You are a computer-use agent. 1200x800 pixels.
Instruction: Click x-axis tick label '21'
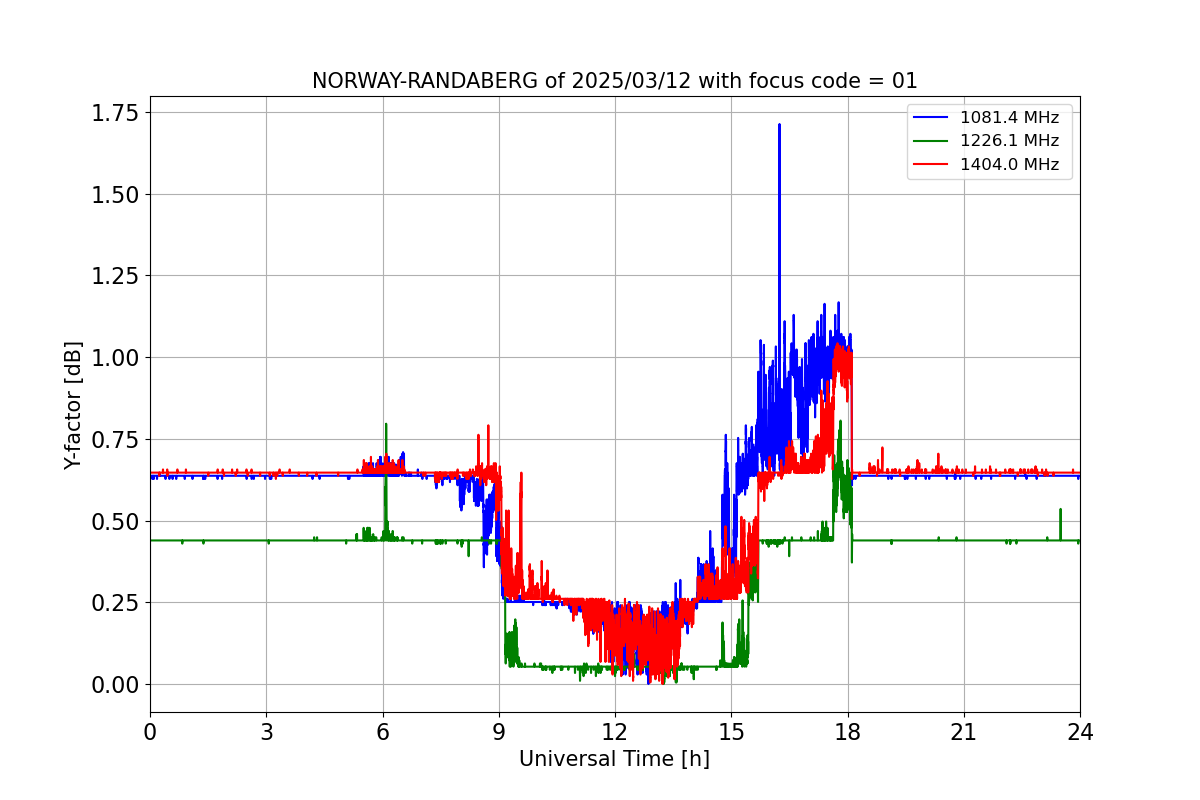[963, 731]
